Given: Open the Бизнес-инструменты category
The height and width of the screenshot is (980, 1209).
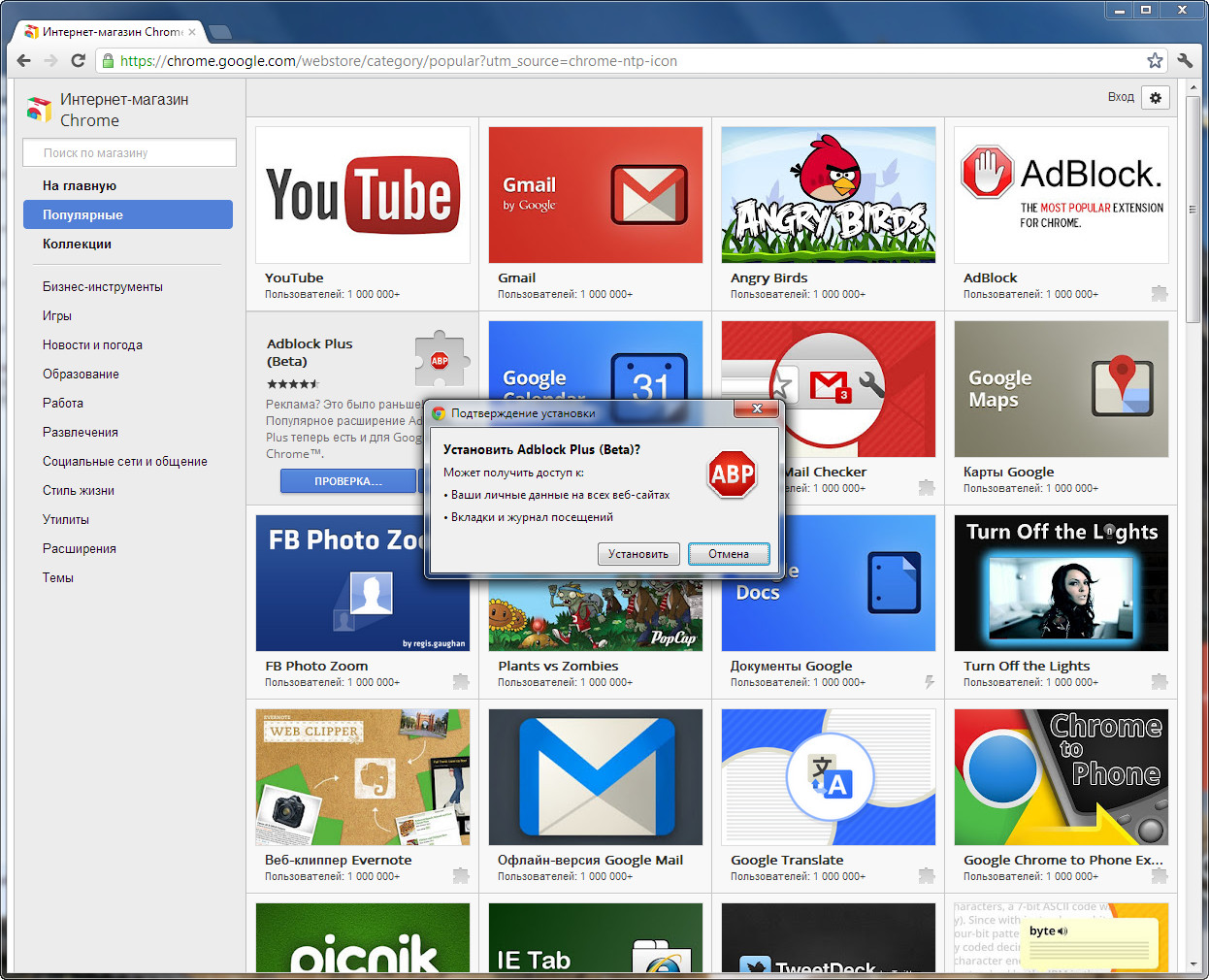Looking at the screenshot, I should pos(103,286).
